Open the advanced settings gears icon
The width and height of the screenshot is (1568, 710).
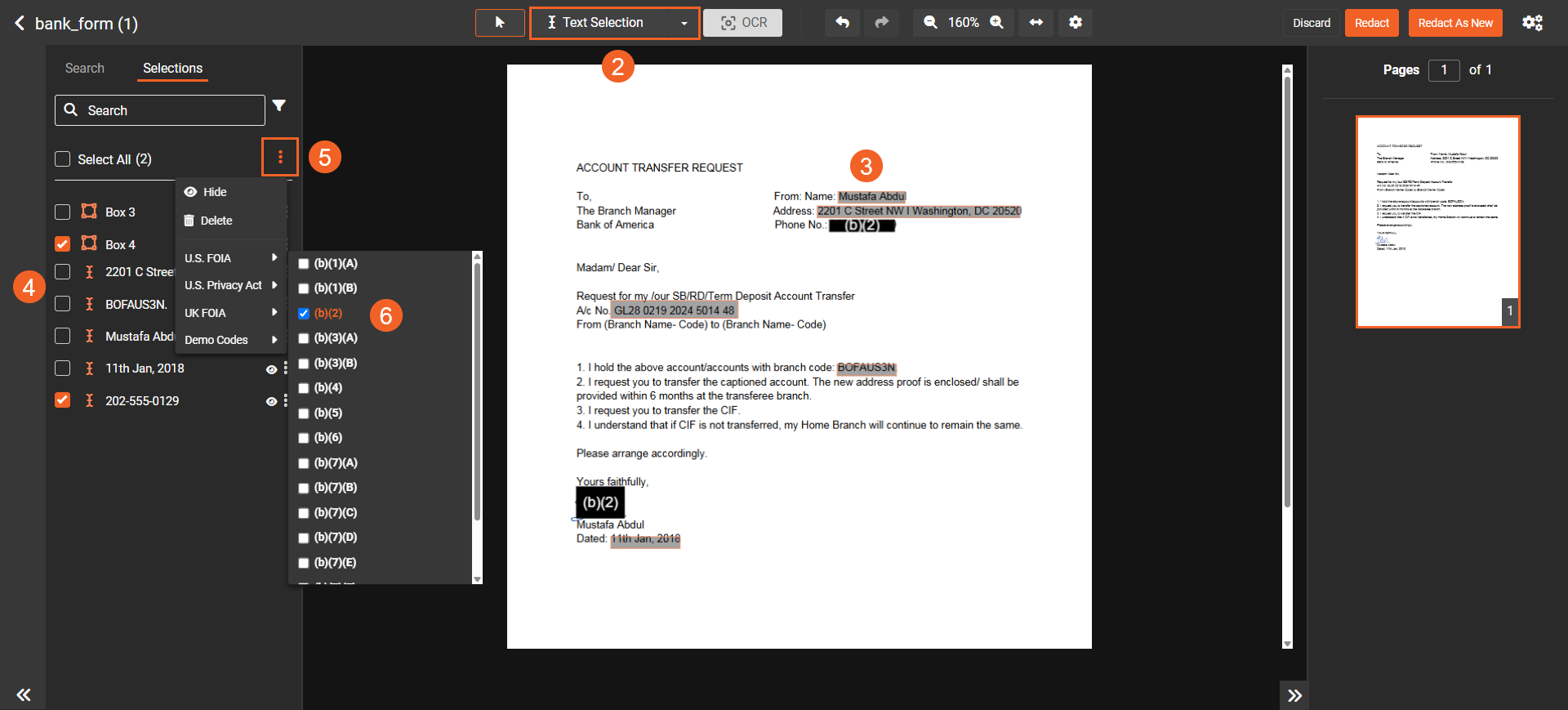1532,23
